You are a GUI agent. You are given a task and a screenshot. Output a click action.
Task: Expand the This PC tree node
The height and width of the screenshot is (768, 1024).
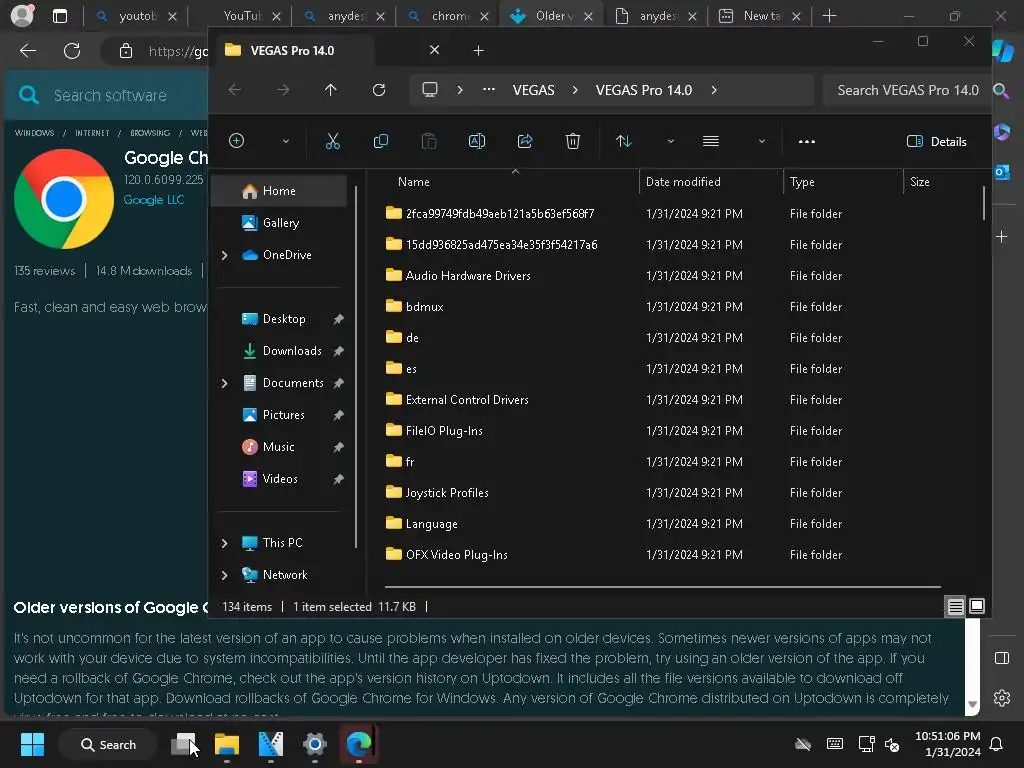224,543
